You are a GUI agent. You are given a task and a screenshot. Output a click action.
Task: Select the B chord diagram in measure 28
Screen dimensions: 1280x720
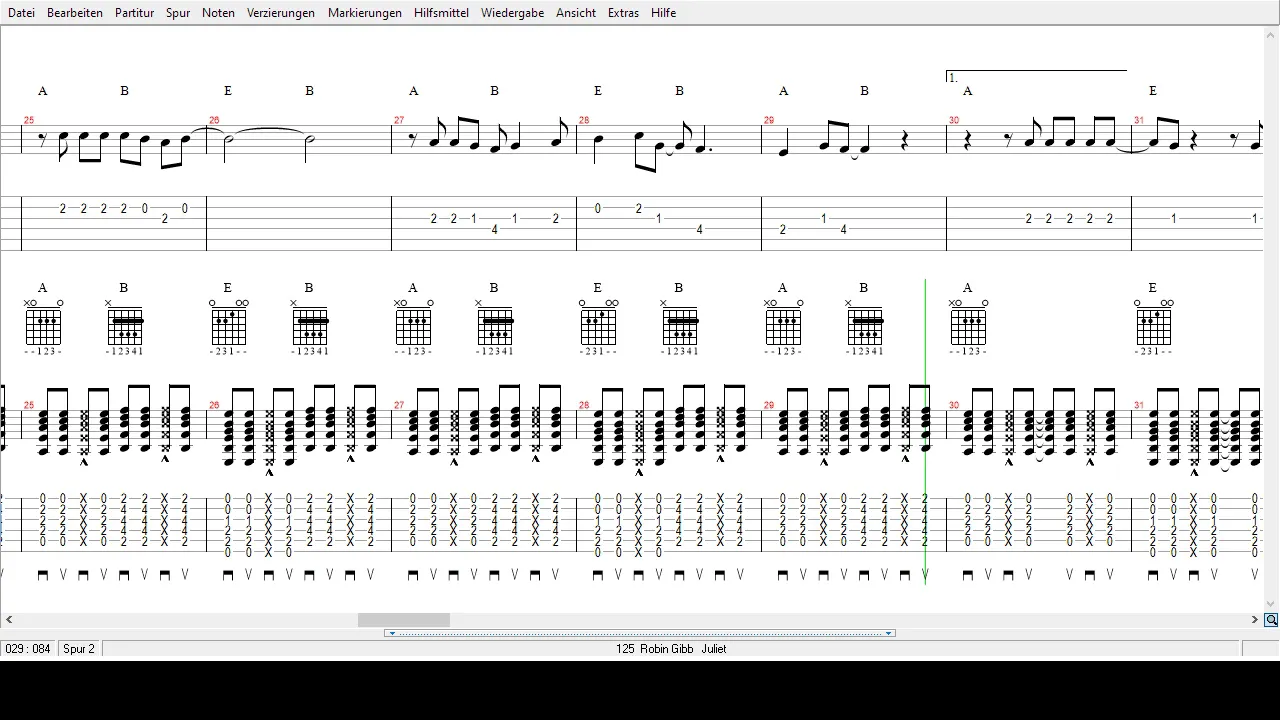[x=680, y=326]
